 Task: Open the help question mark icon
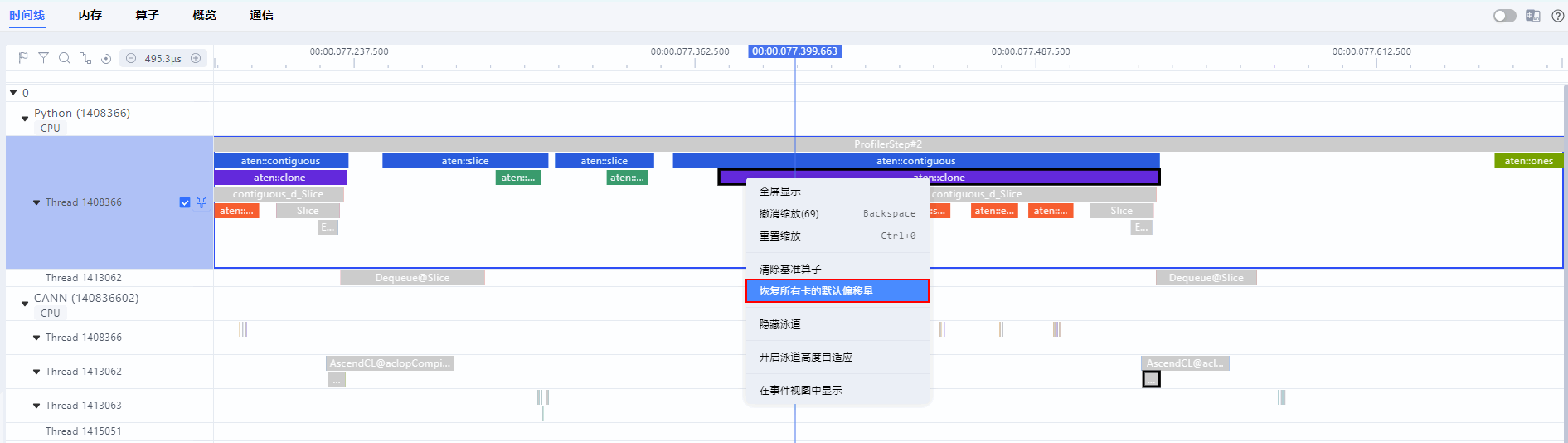coord(1557,16)
